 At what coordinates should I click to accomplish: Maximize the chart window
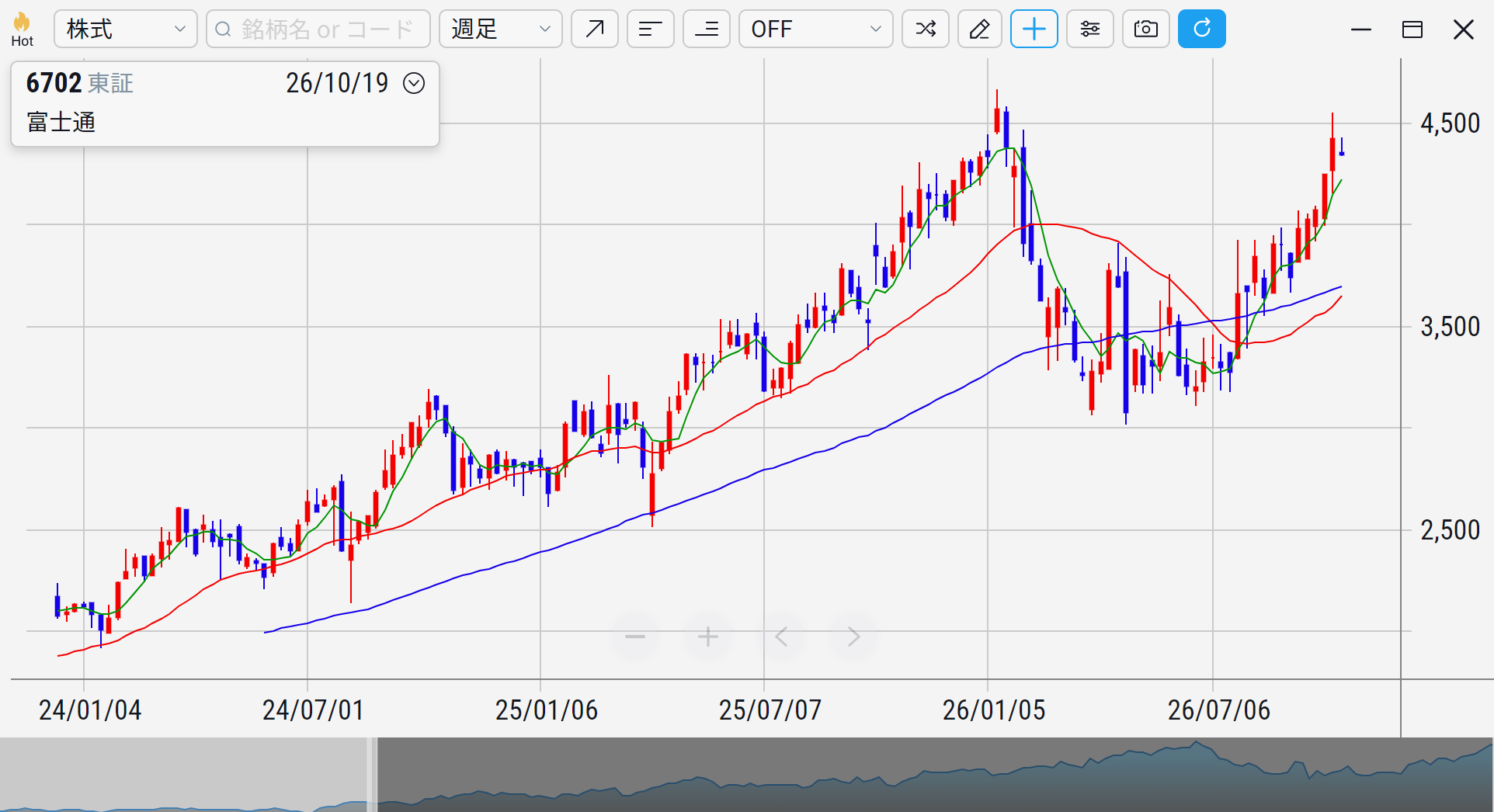pos(1412,29)
